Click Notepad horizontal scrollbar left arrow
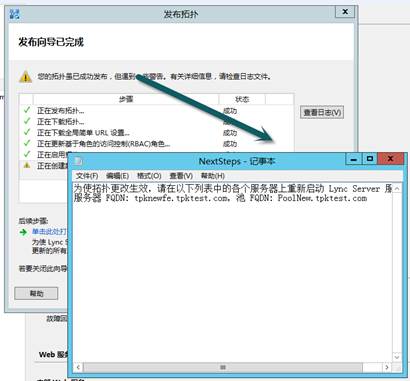 [x=78, y=367]
